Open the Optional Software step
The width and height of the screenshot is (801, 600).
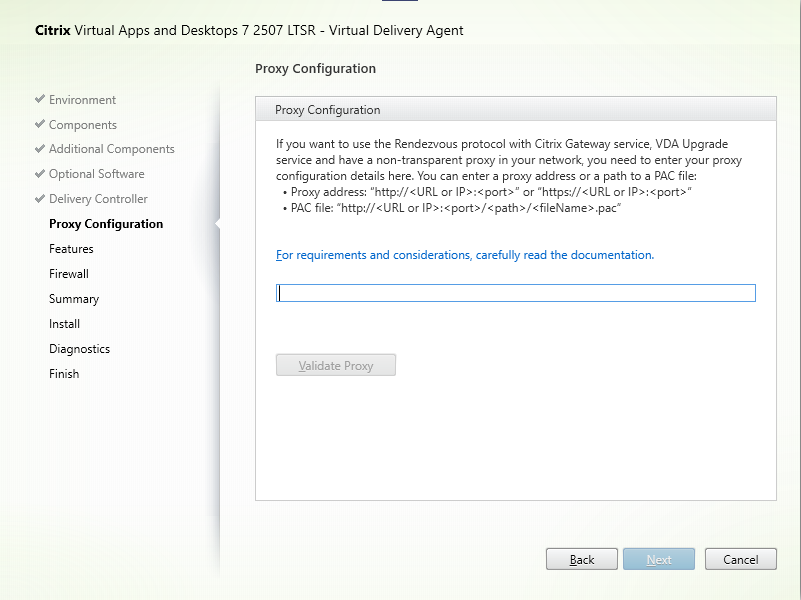pos(100,173)
